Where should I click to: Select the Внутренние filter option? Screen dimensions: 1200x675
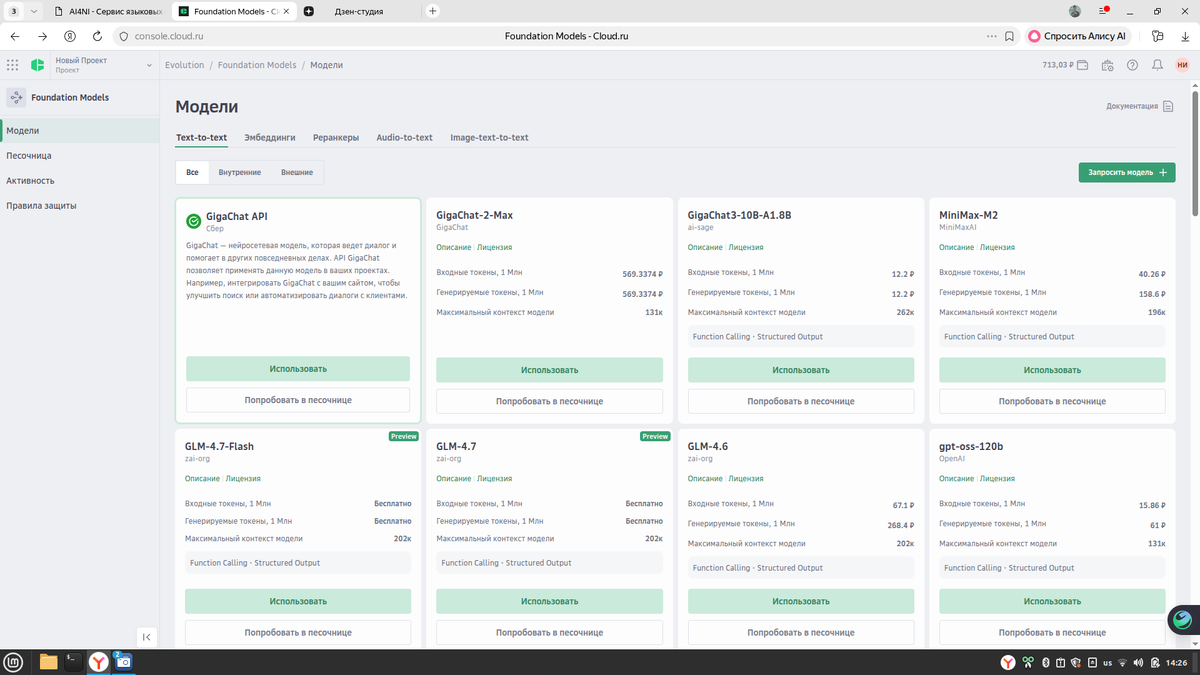pyautogui.click(x=240, y=172)
